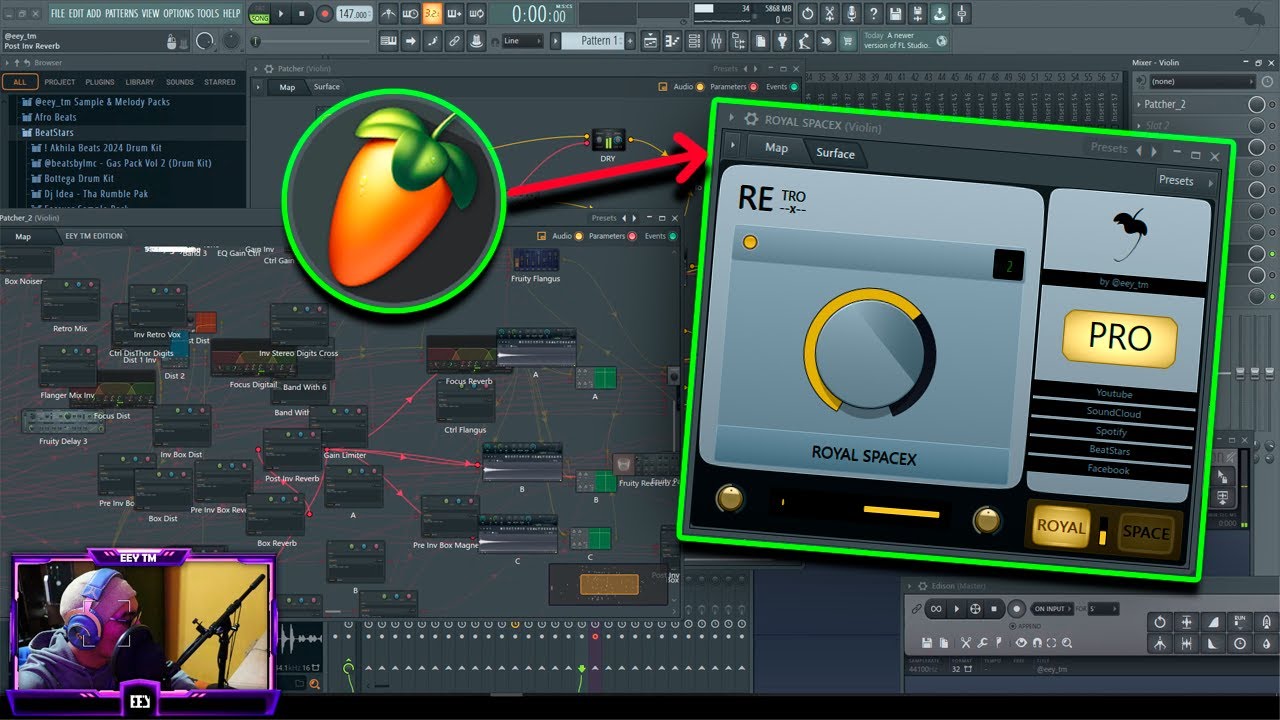Toggle Audio connections in Patcher (Violin)

tap(698, 87)
